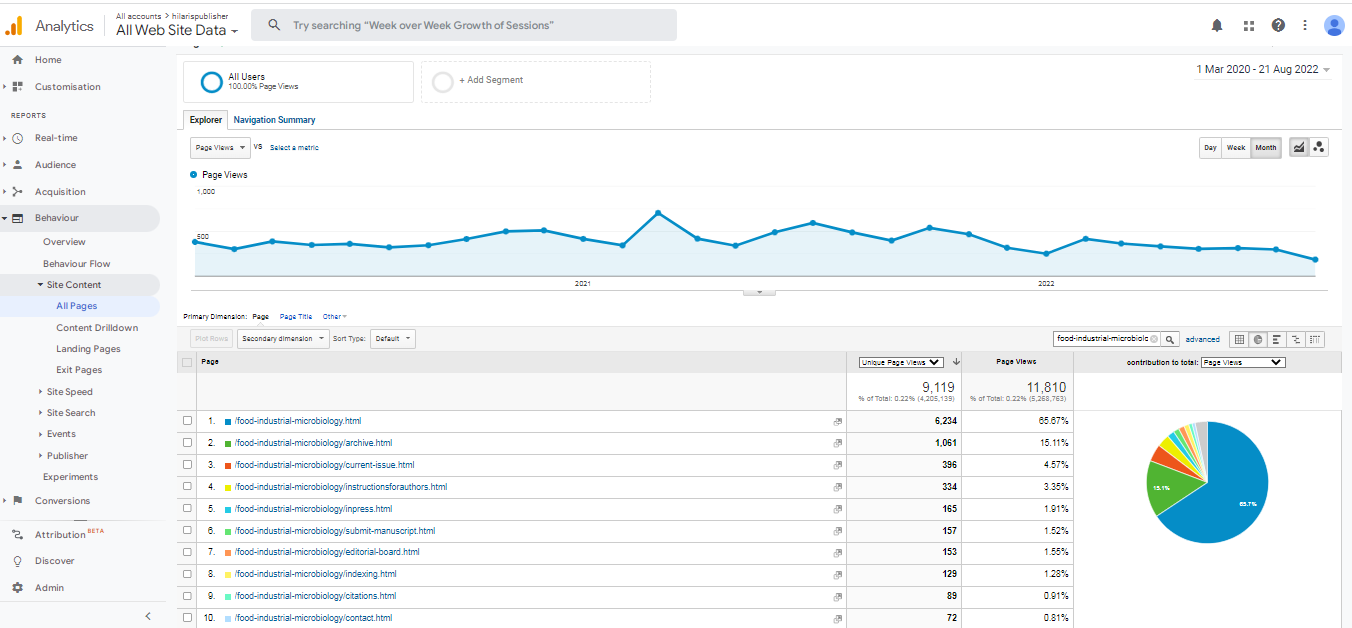This screenshot has height=628, width=1352.
Task: Switch chart to motion chart view
Action: click(x=1319, y=147)
